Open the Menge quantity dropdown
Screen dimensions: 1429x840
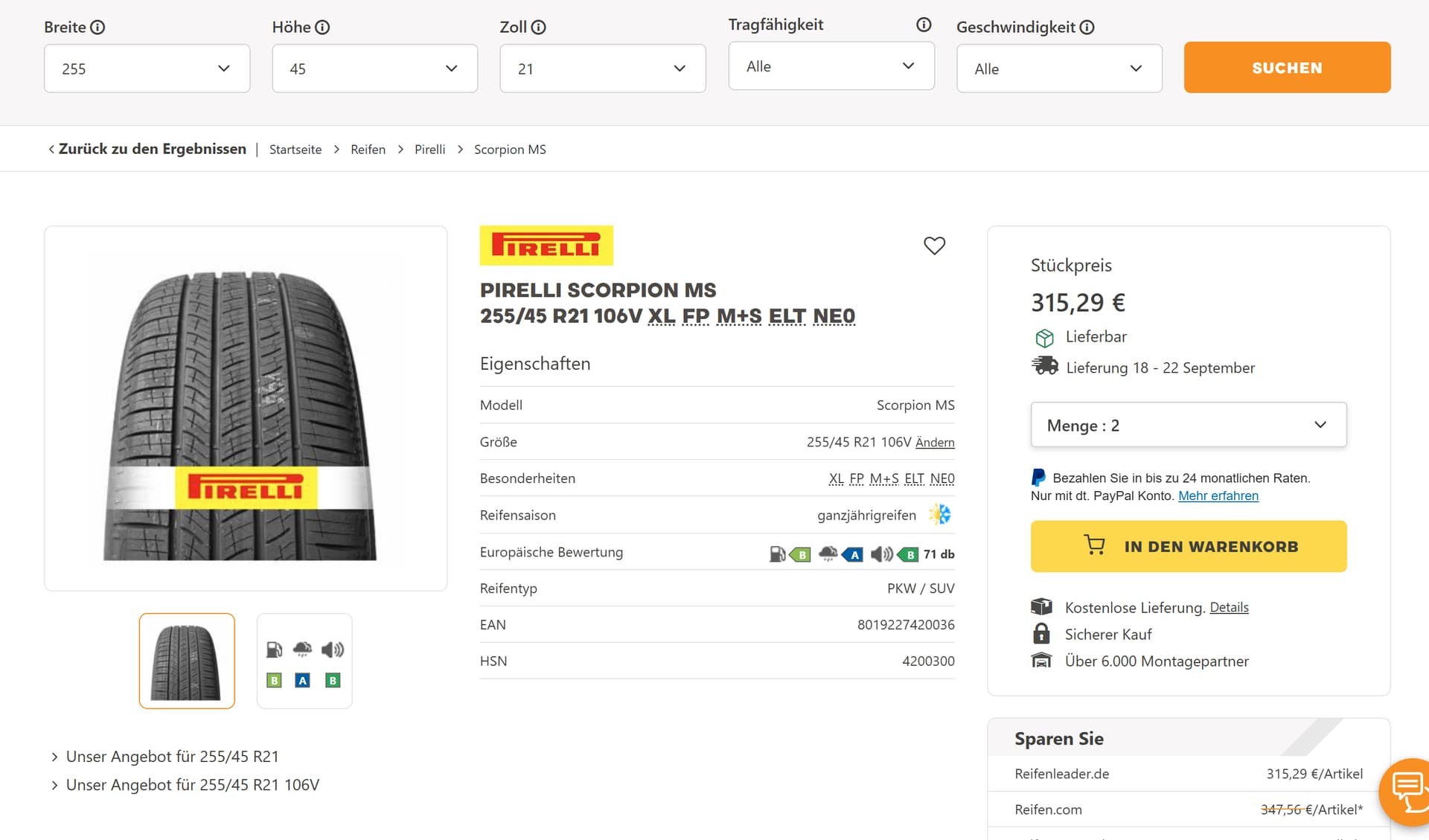point(1188,425)
